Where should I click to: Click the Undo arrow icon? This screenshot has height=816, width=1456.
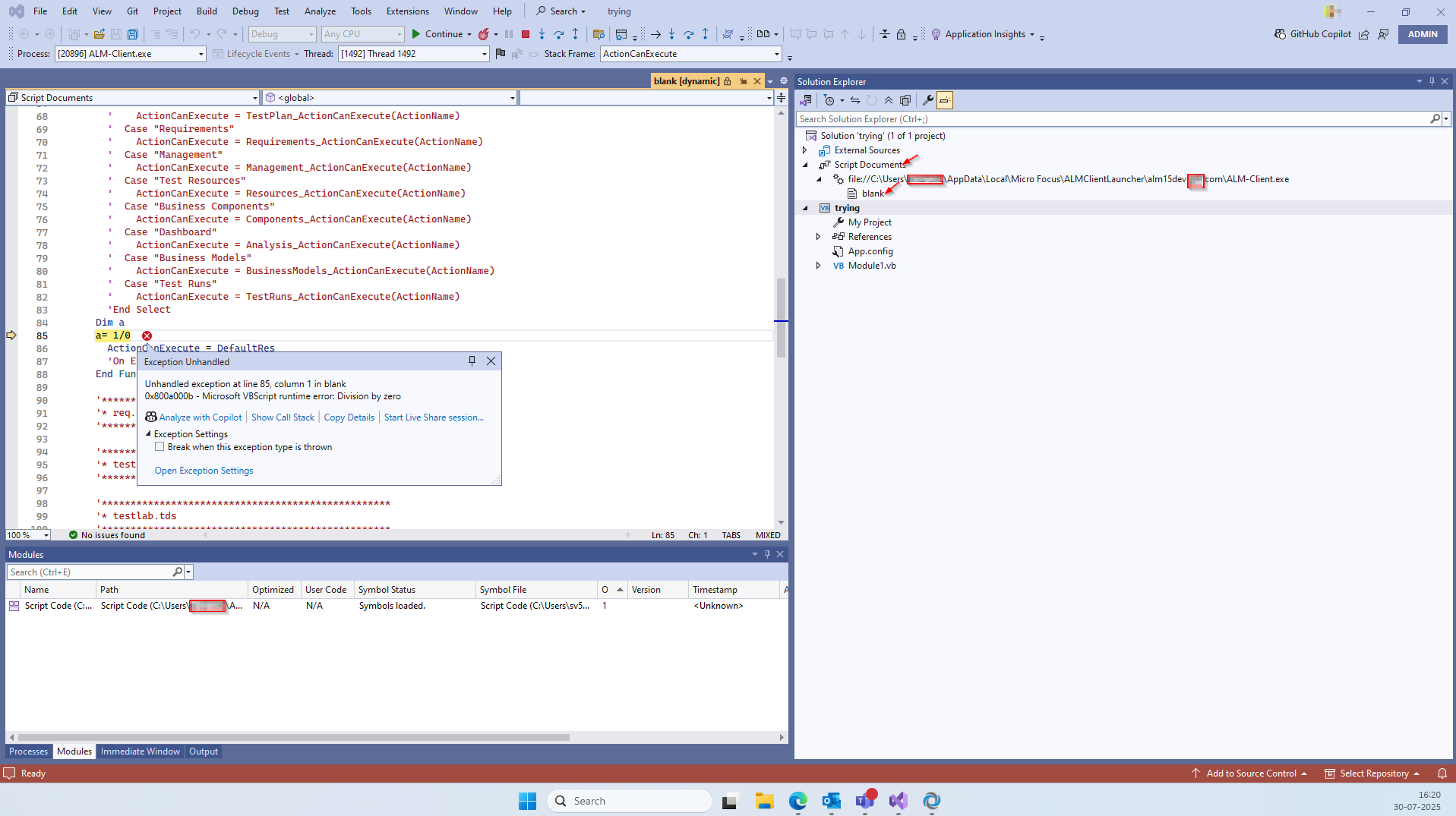[195, 34]
